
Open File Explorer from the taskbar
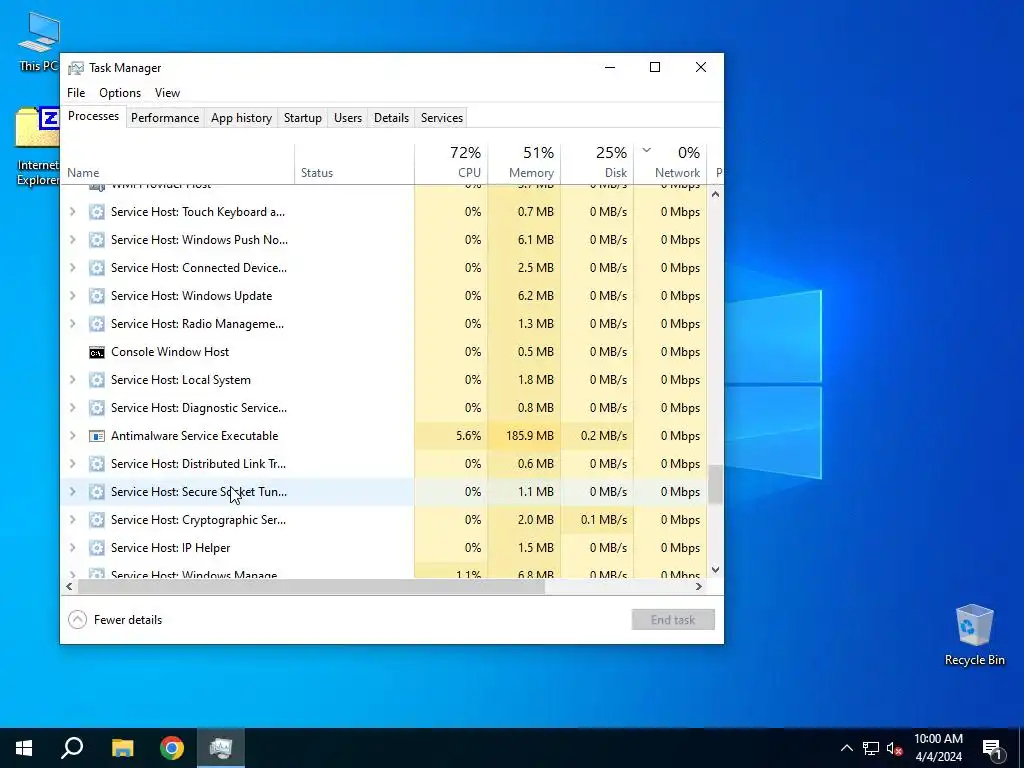click(122, 748)
